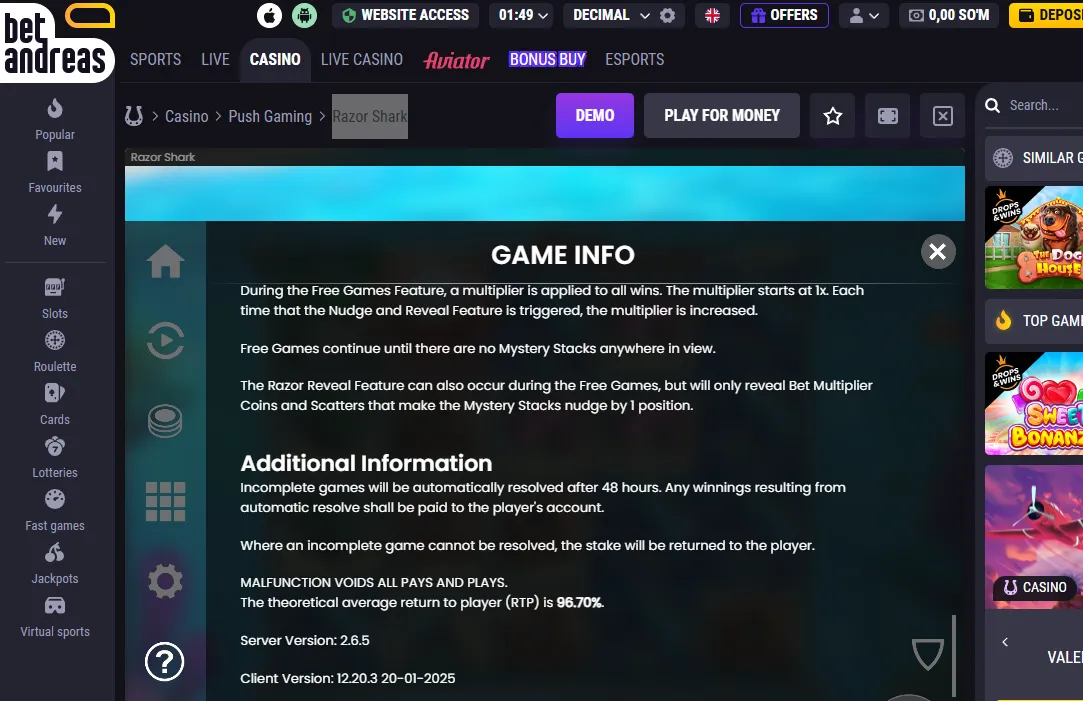Go to the Live tab
The width and height of the screenshot is (1083, 701).
tap(215, 59)
